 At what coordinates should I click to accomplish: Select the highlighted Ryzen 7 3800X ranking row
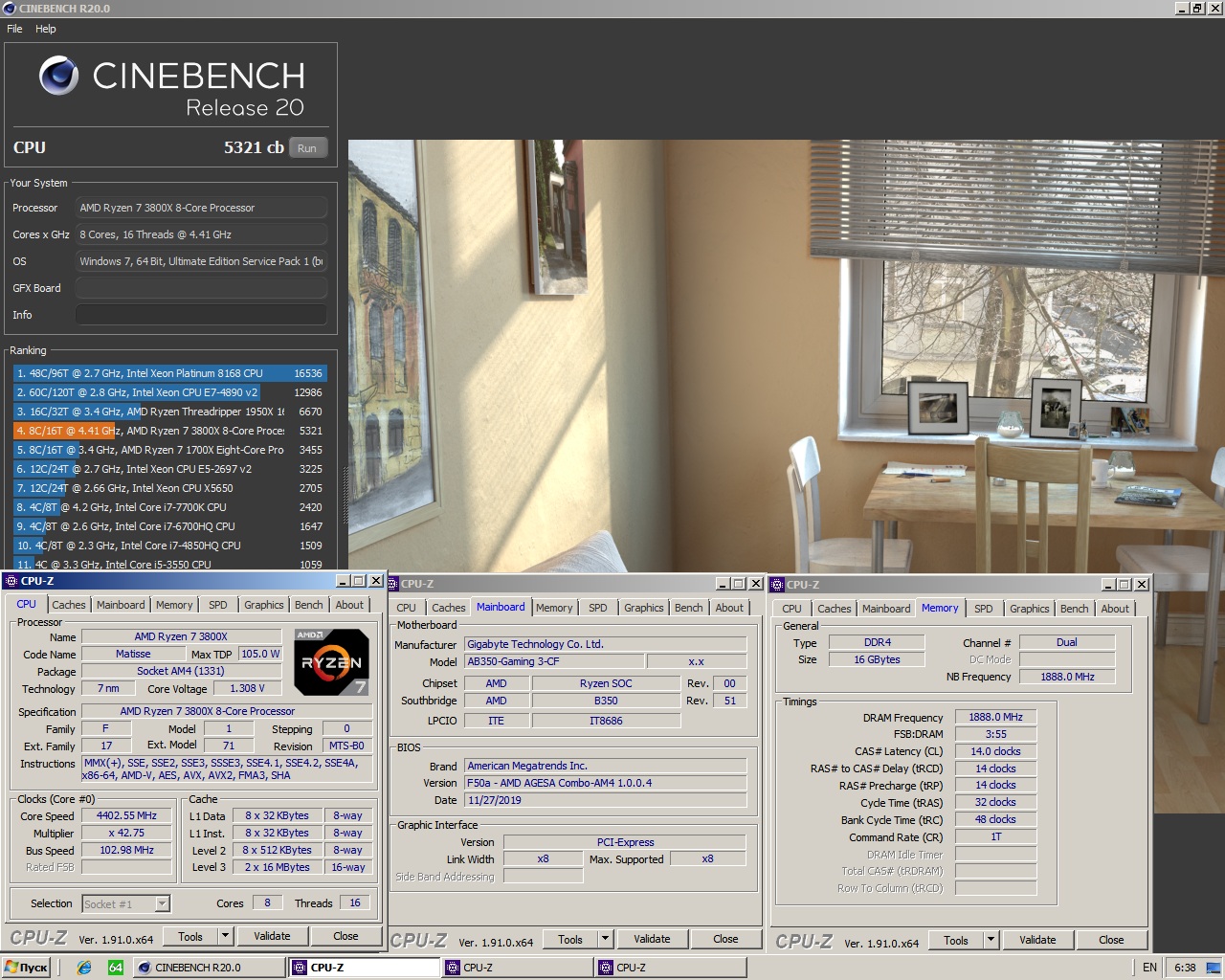tap(170, 431)
